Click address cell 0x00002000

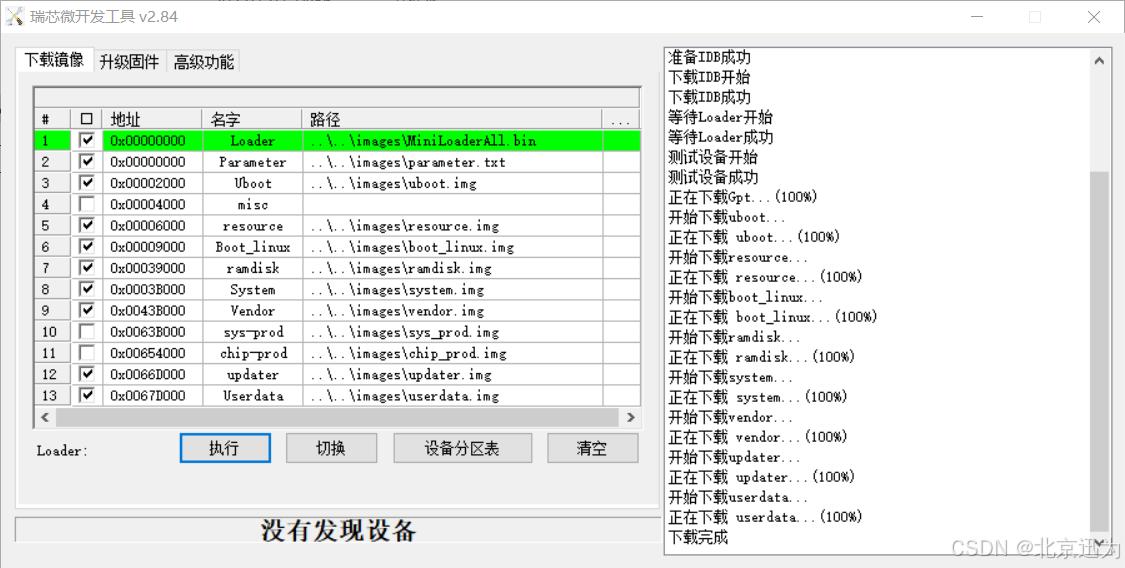[x=152, y=183]
